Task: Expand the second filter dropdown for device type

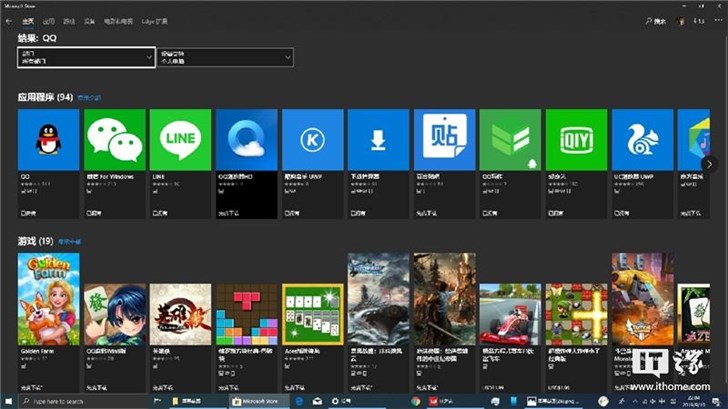Action: tap(224, 58)
